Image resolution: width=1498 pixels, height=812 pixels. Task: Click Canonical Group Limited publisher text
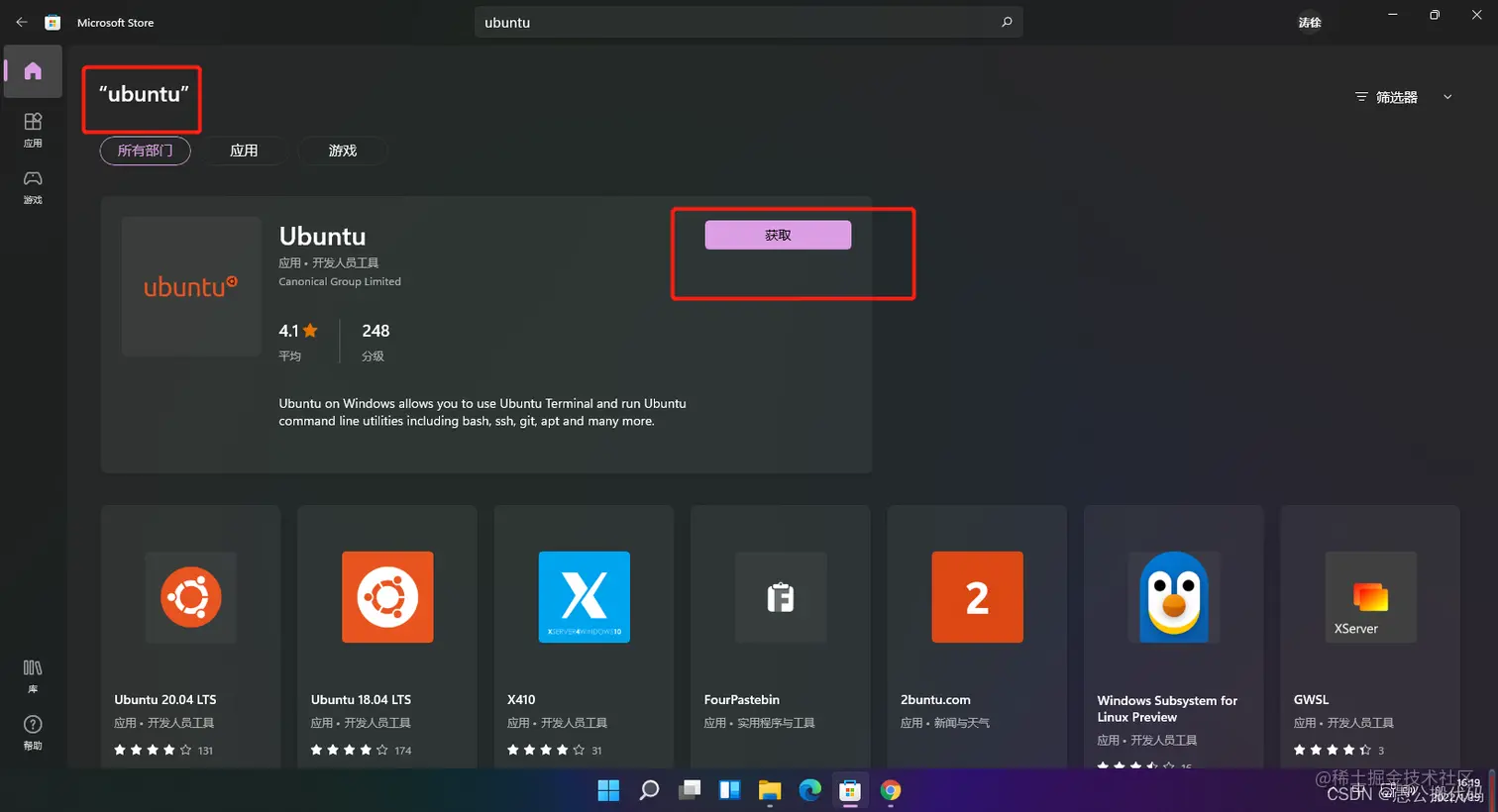(x=340, y=282)
